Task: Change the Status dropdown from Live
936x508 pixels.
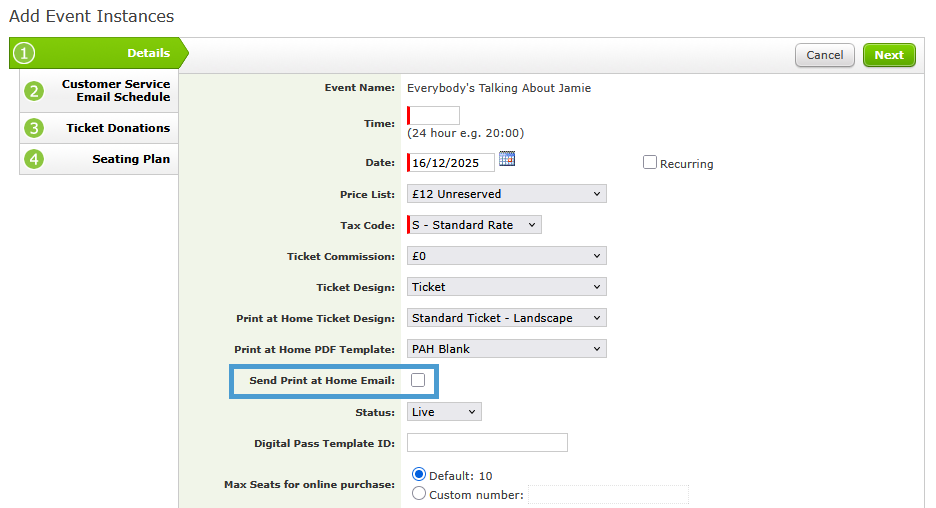Action: pos(444,412)
